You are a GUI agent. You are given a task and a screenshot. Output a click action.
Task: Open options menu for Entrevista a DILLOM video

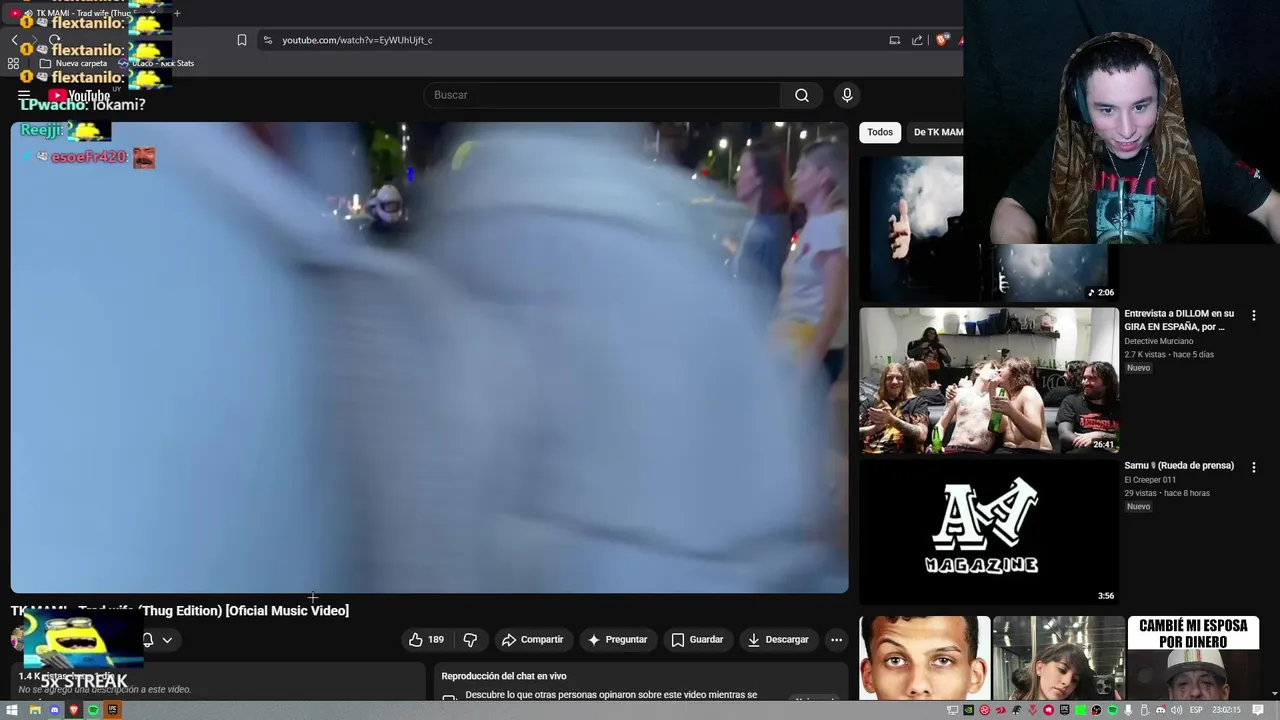tap(1253, 315)
